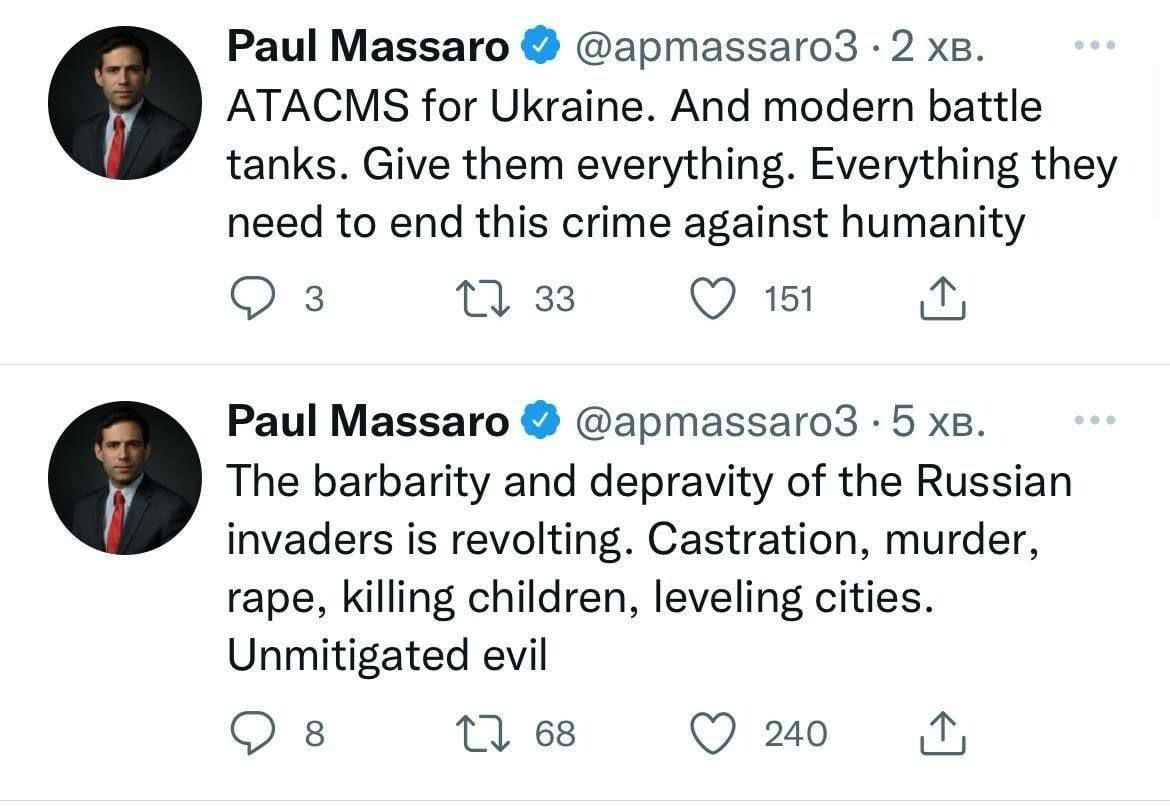This screenshot has height=806, width=1170.
Task: Share the ATACMS for Ukraine tweet
Action: tap(941, 299)
